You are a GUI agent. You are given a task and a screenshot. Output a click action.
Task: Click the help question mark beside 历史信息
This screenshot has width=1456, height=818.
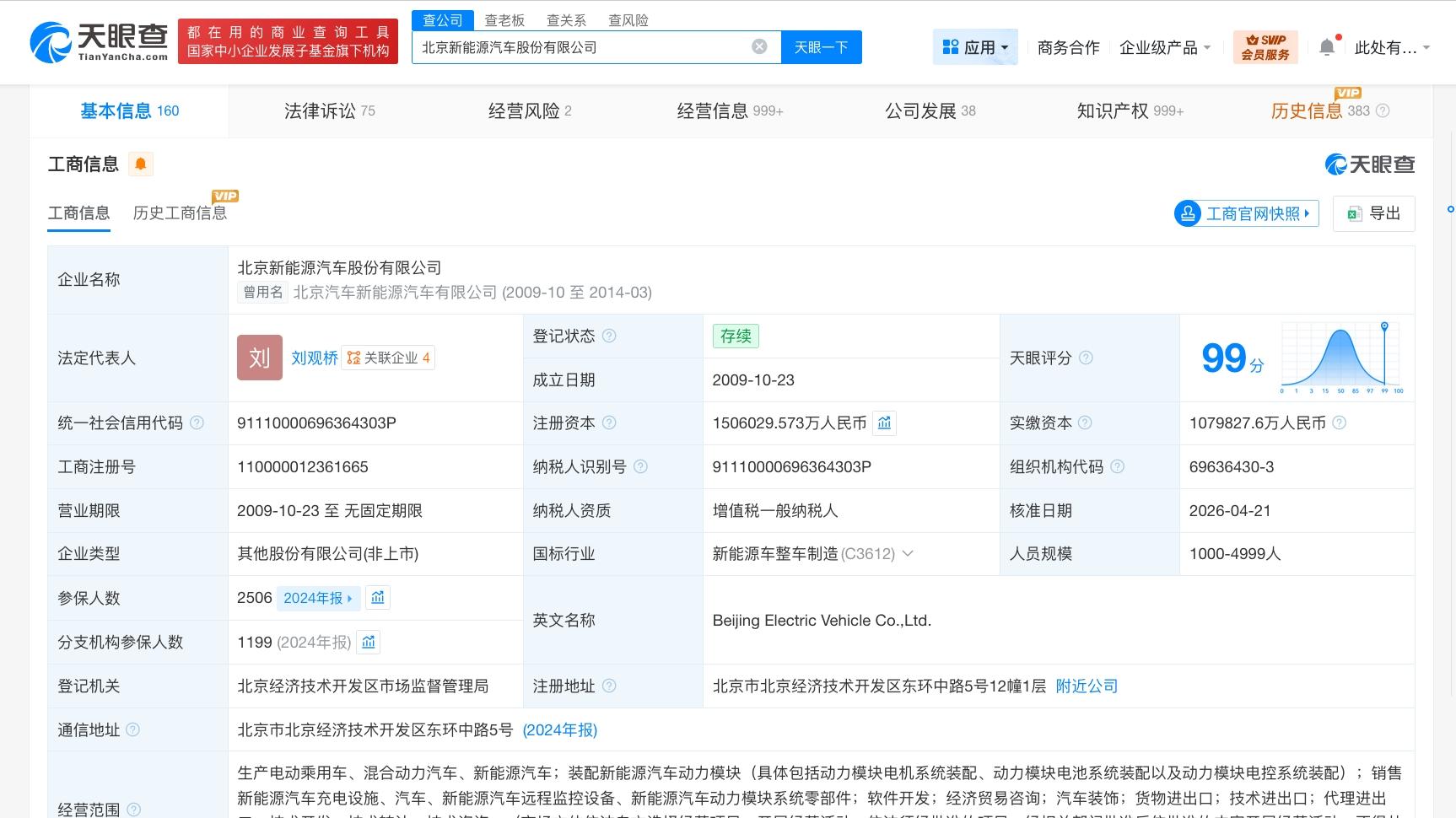click(x=1382, y=110)
